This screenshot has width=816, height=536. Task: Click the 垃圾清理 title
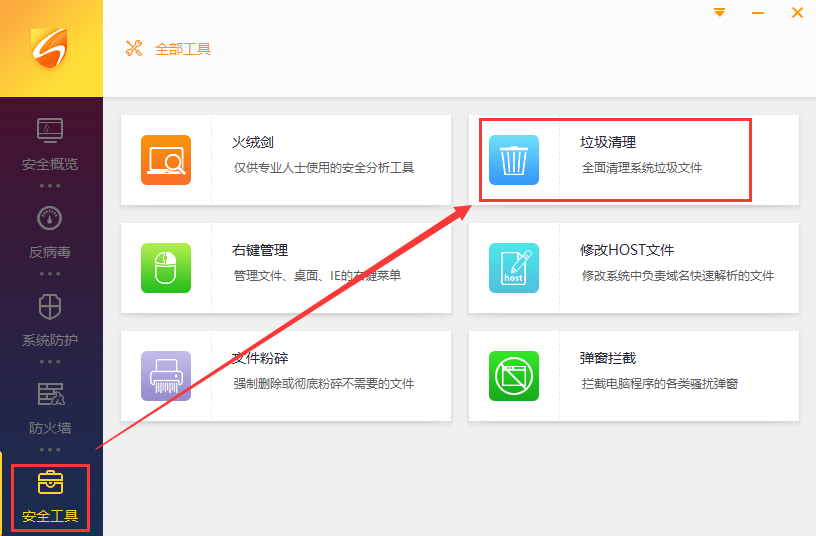point(608,142)
